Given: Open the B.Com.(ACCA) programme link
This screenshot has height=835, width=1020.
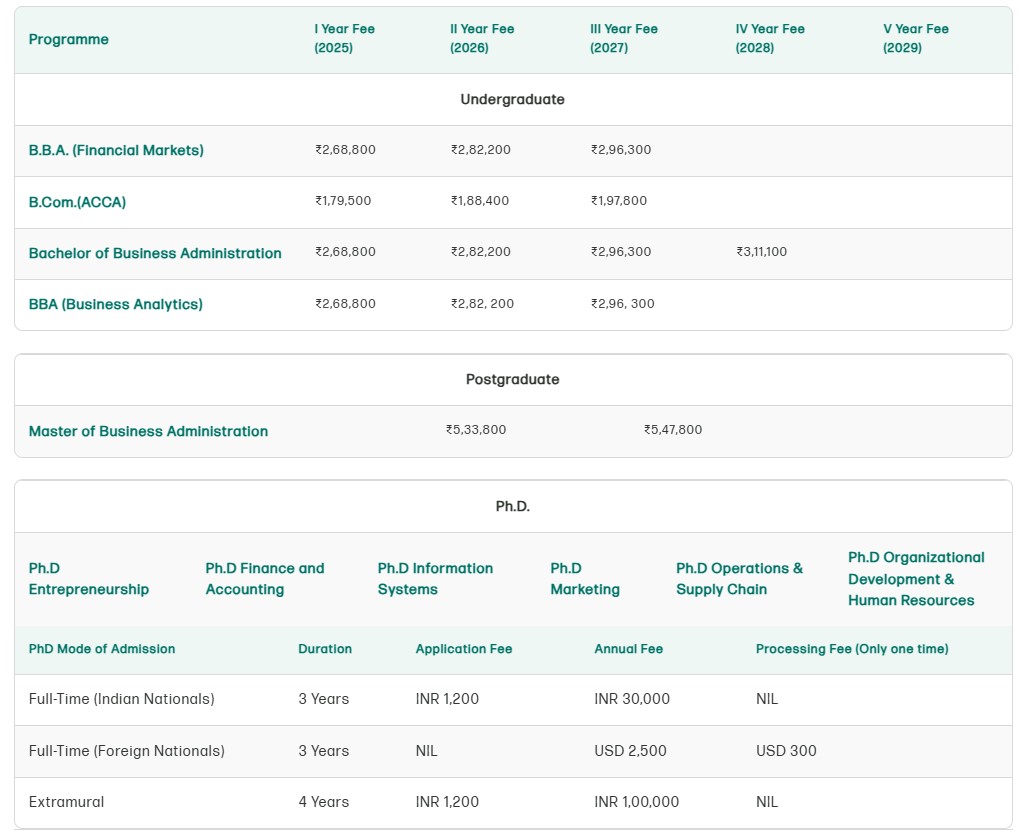Looking at the screenshot, I should click(77, 203).
